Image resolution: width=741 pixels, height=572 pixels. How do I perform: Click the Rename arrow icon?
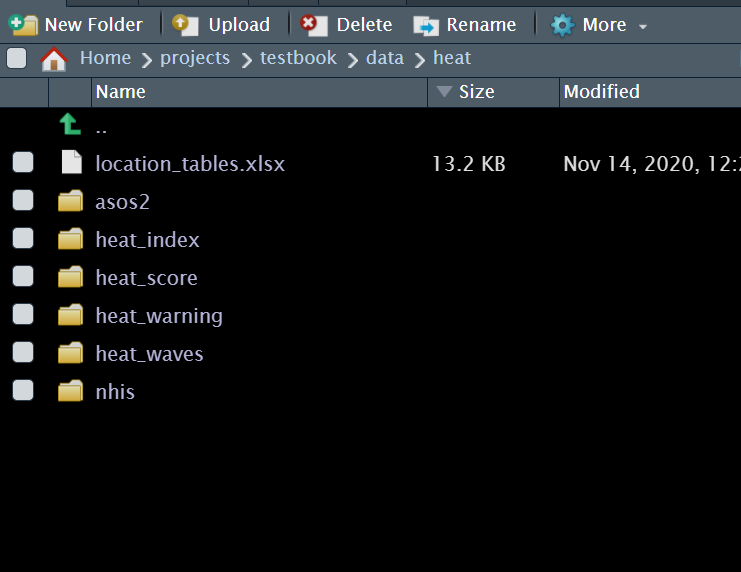[x=426, y=26]
